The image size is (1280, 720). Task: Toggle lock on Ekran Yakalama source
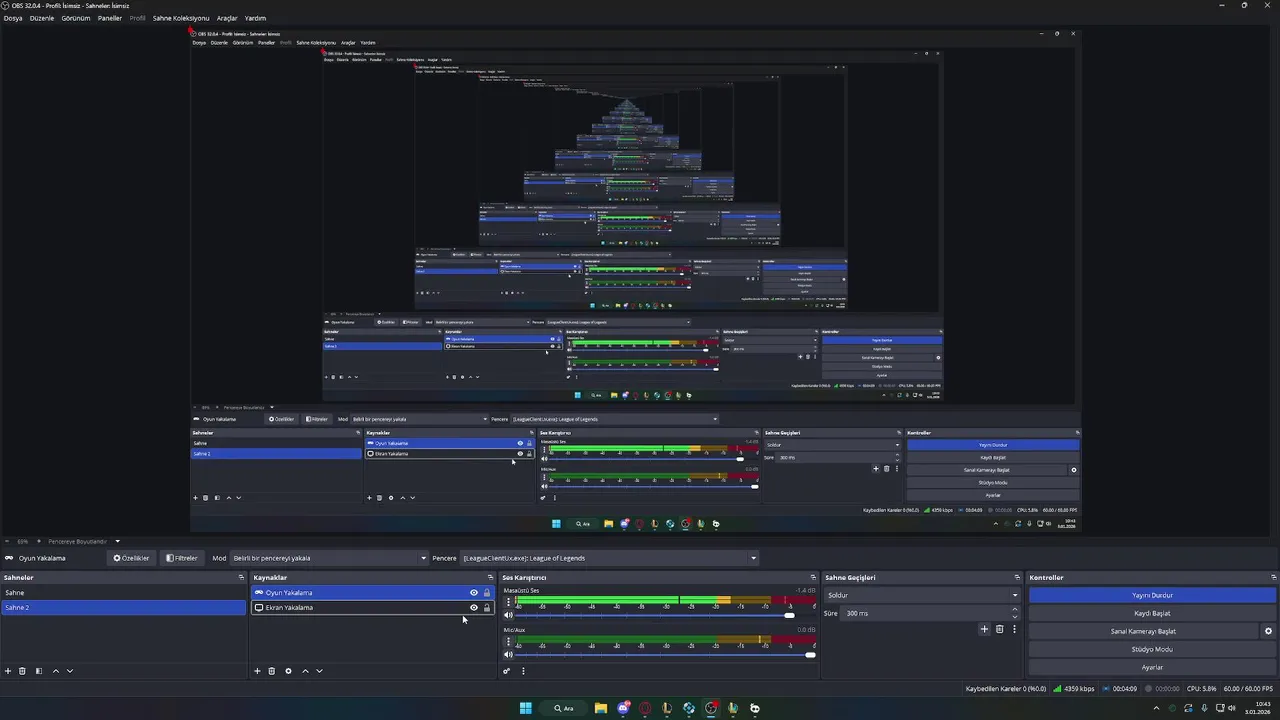pos(487,607)
